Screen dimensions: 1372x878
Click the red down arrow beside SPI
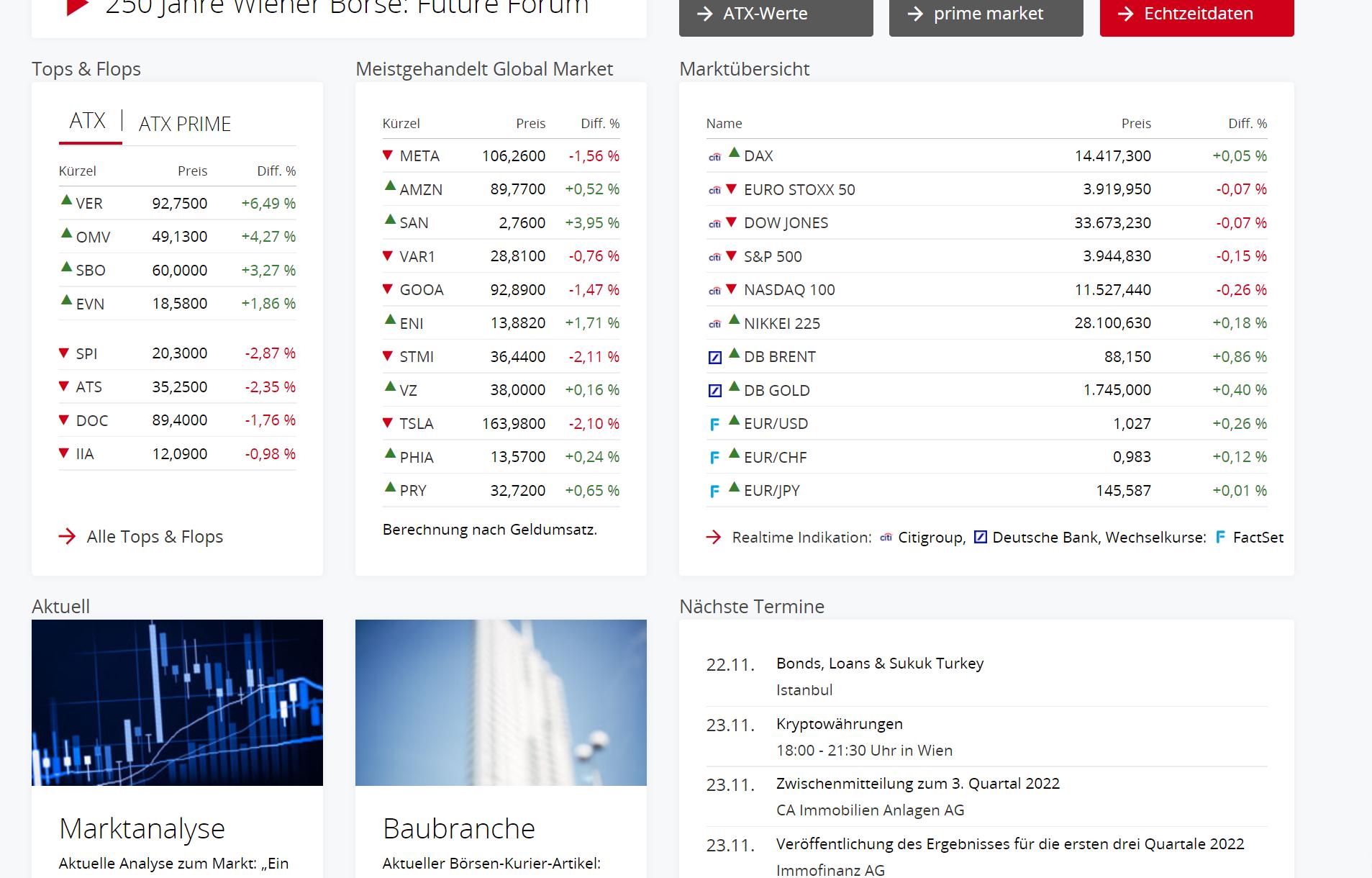64,353
